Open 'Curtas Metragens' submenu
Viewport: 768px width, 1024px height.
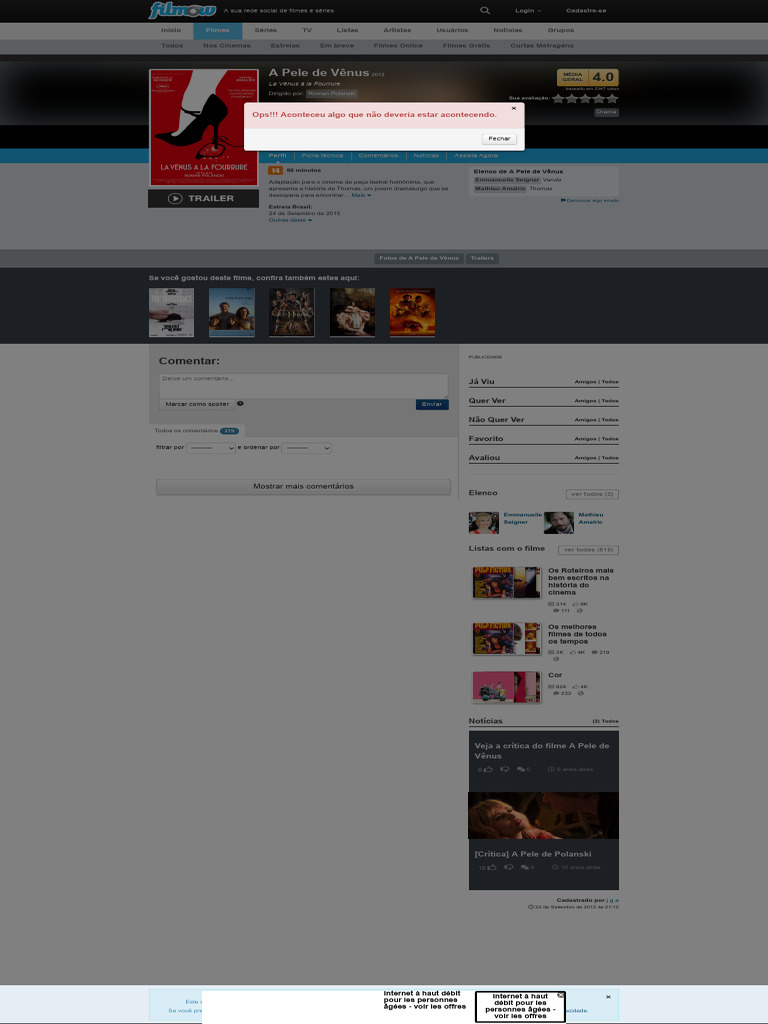pyautogui.click(x=542, y=46)
